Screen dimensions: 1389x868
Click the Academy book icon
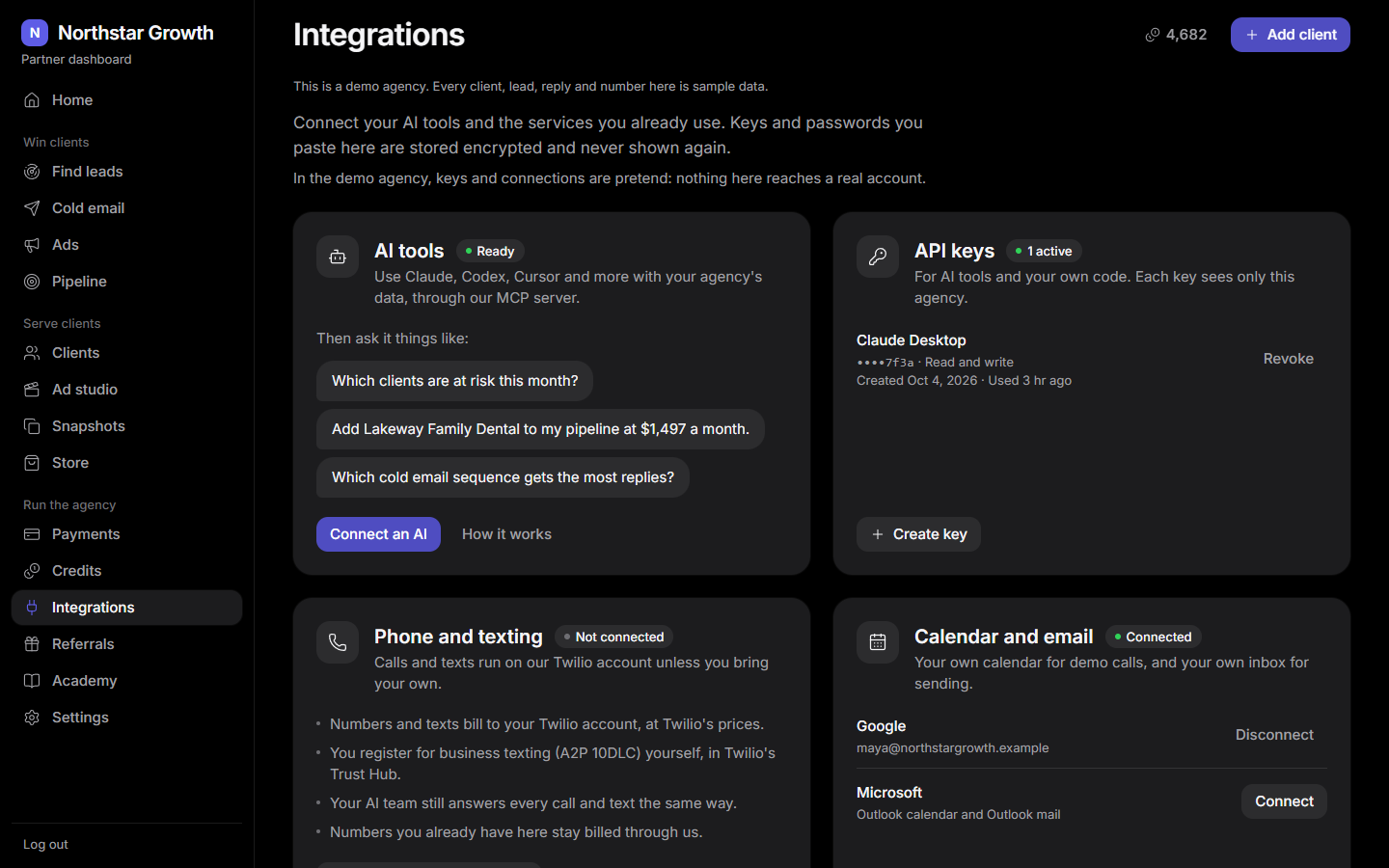pos(32,681)
